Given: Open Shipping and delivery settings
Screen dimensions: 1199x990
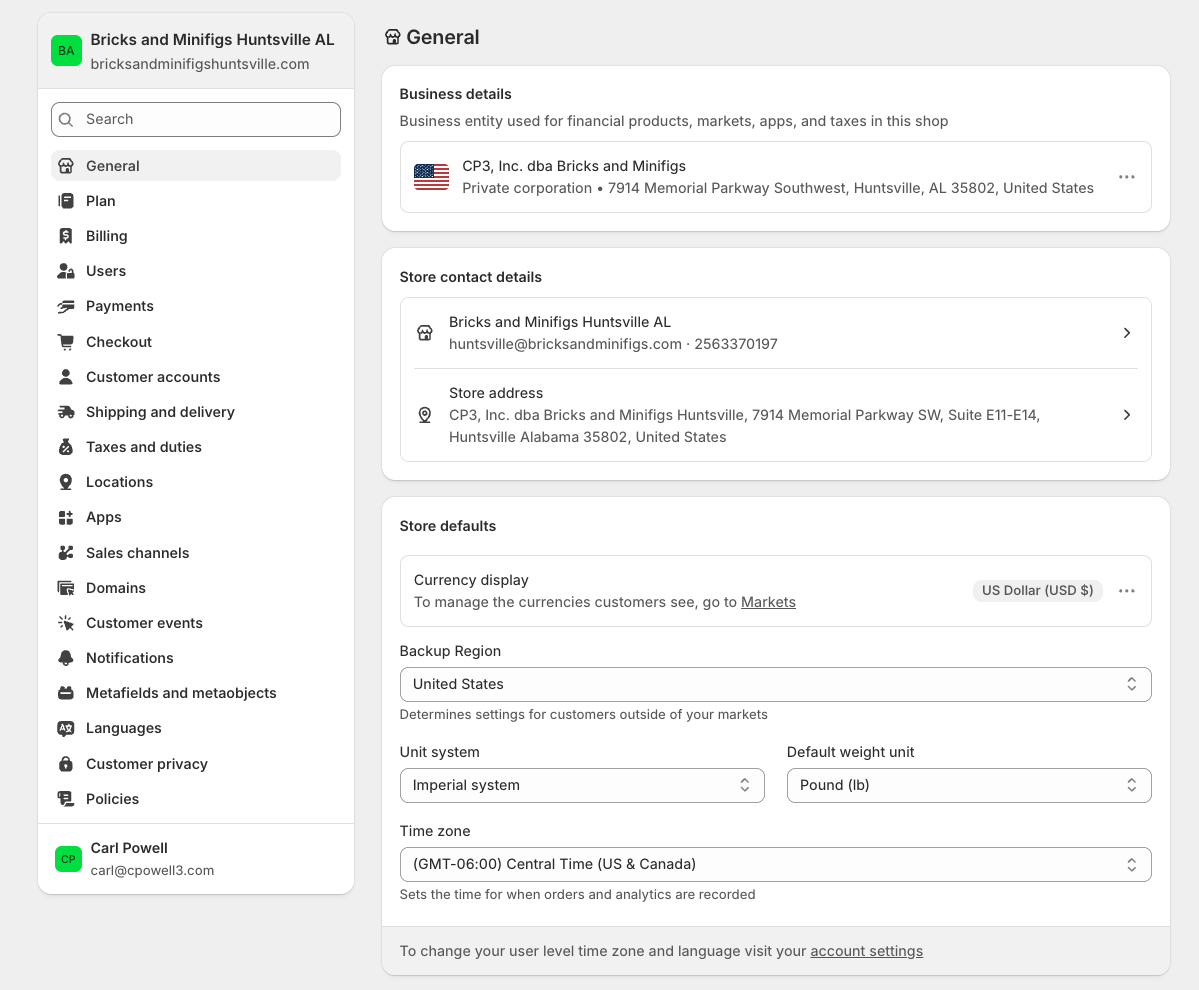Looking at the screenshot, I should 196,412.
